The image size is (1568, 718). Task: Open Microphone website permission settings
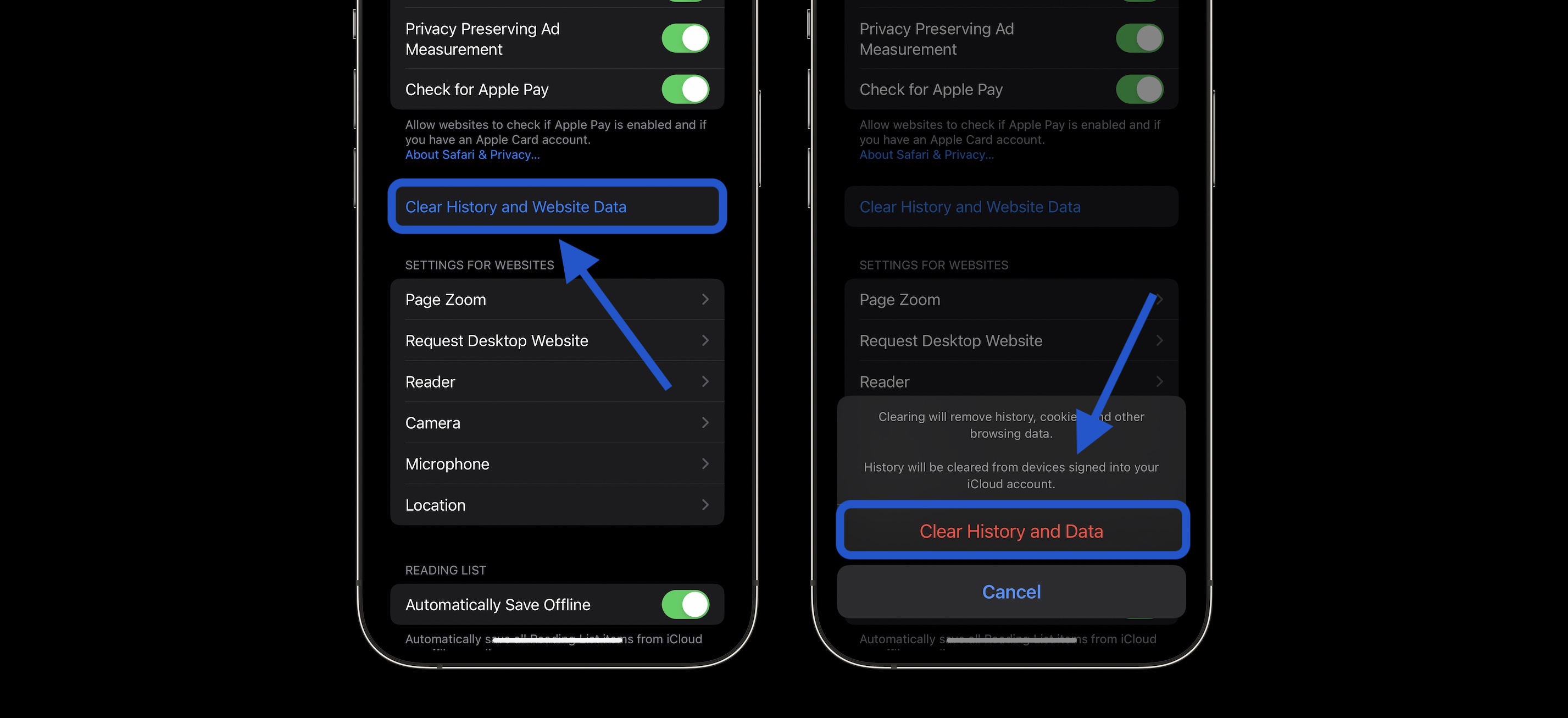click(557, 463)
